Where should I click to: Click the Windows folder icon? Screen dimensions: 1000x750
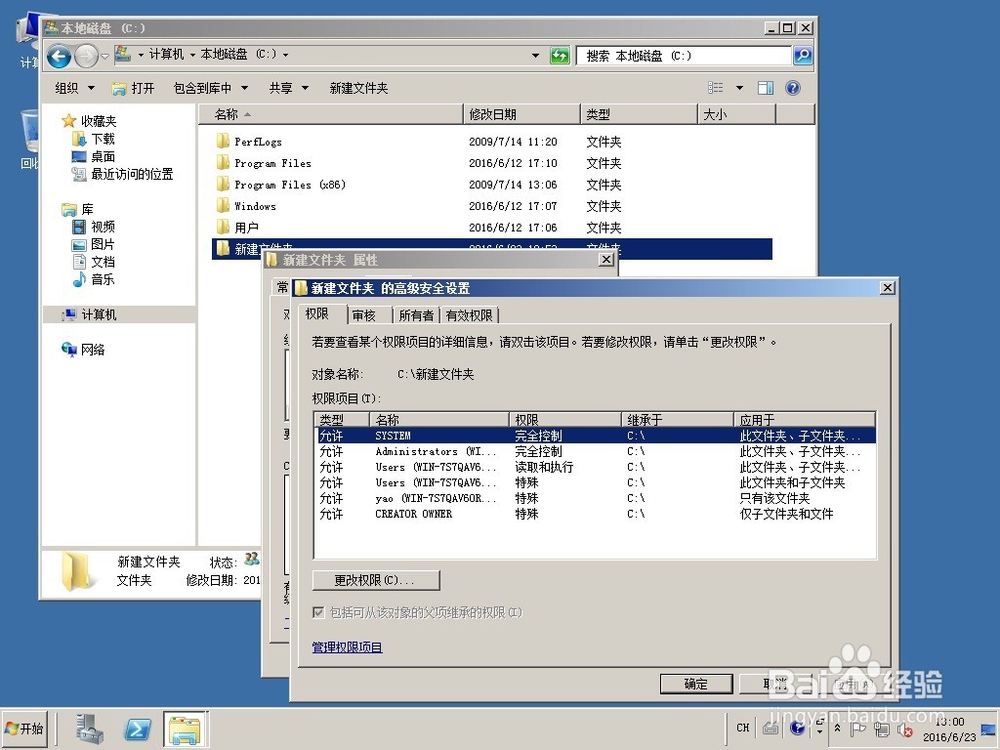(x=222, y=206)
